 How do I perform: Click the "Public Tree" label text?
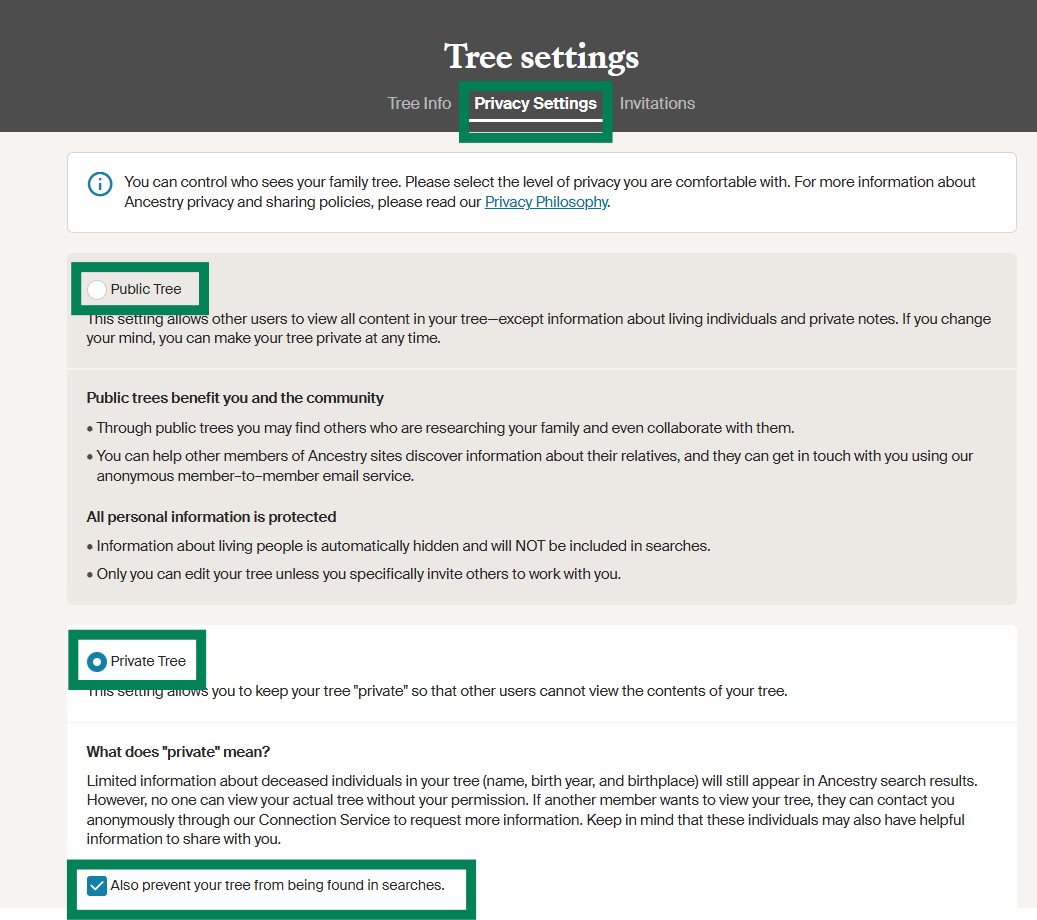(146, 290)
